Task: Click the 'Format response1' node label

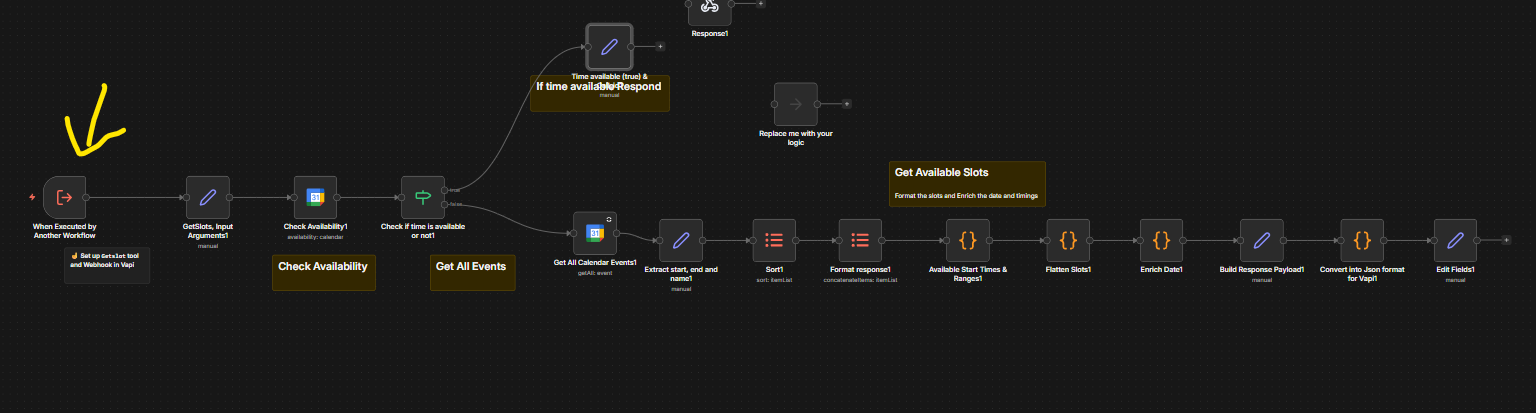Action: click(860, 270)
